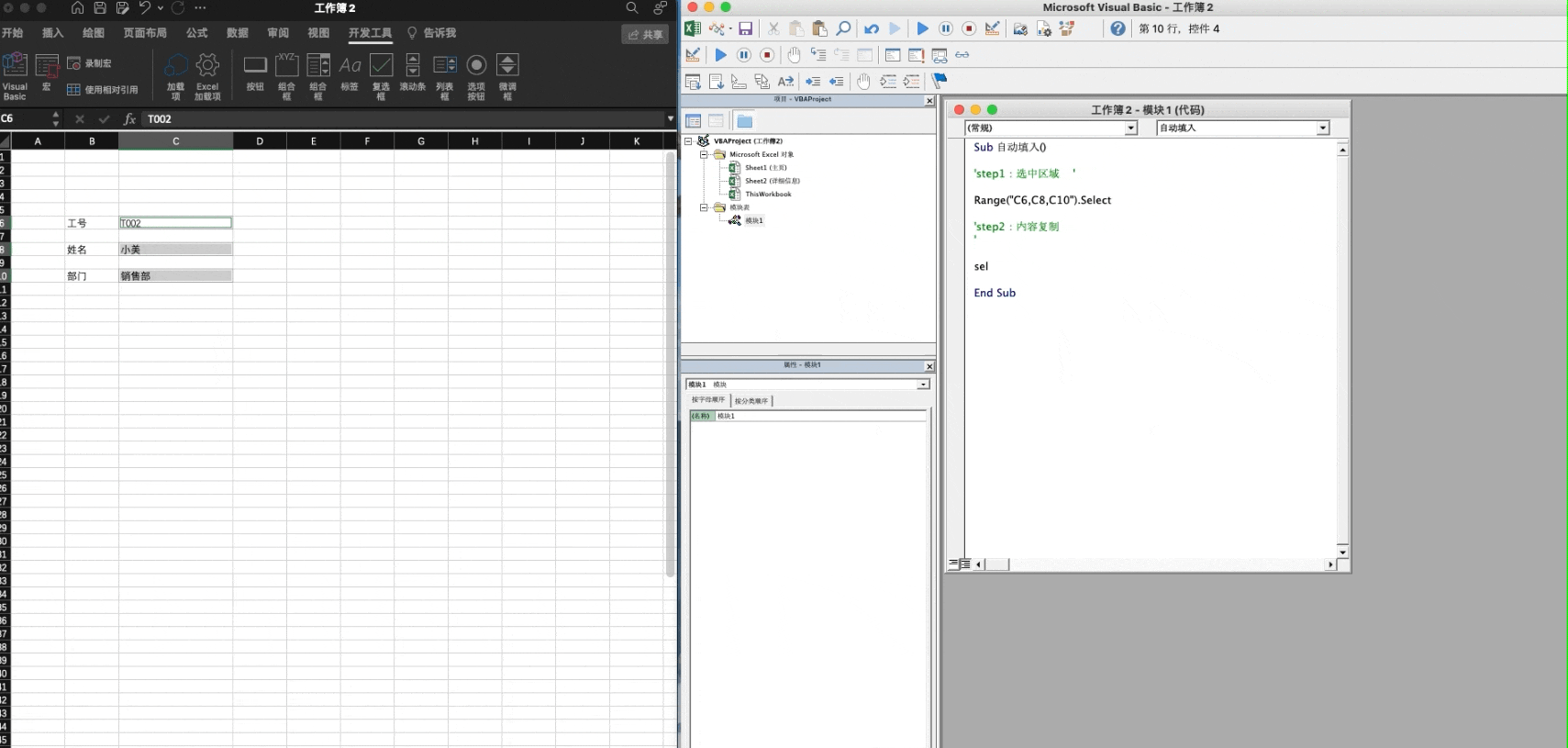Switch to the 公式 ribbon tab
1568x748 pixels.
196,33
